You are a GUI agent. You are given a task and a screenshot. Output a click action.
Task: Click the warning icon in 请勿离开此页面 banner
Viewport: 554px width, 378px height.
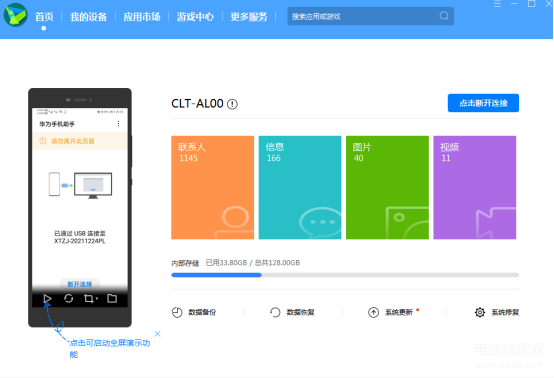43,141
